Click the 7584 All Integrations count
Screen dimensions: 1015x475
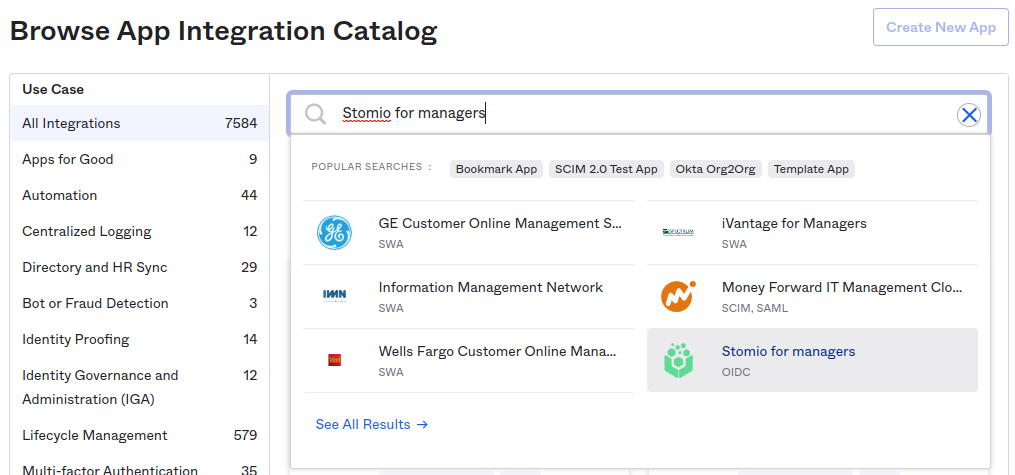coord(241,123)
